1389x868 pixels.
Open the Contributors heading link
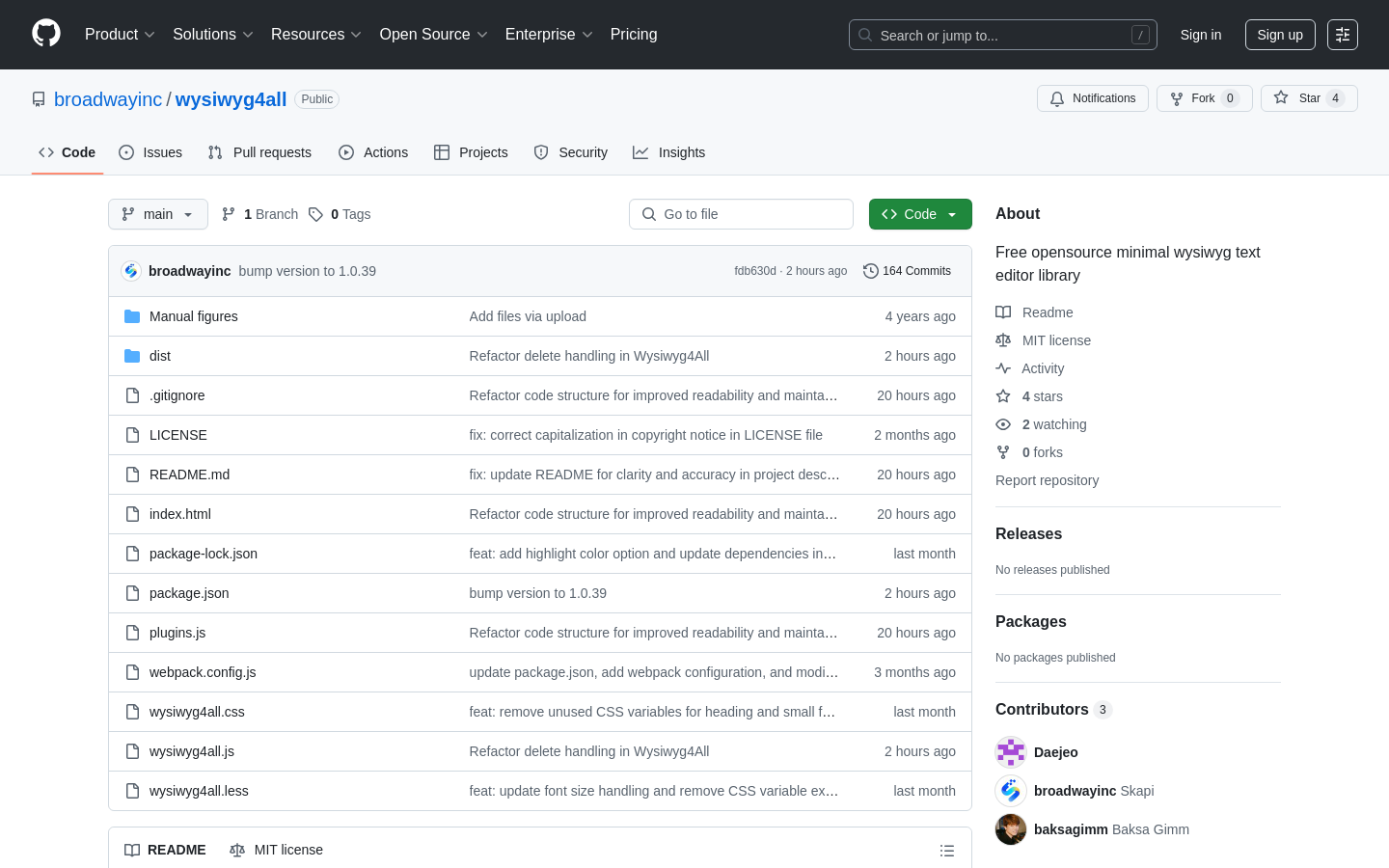click(x=1053, y=710)
